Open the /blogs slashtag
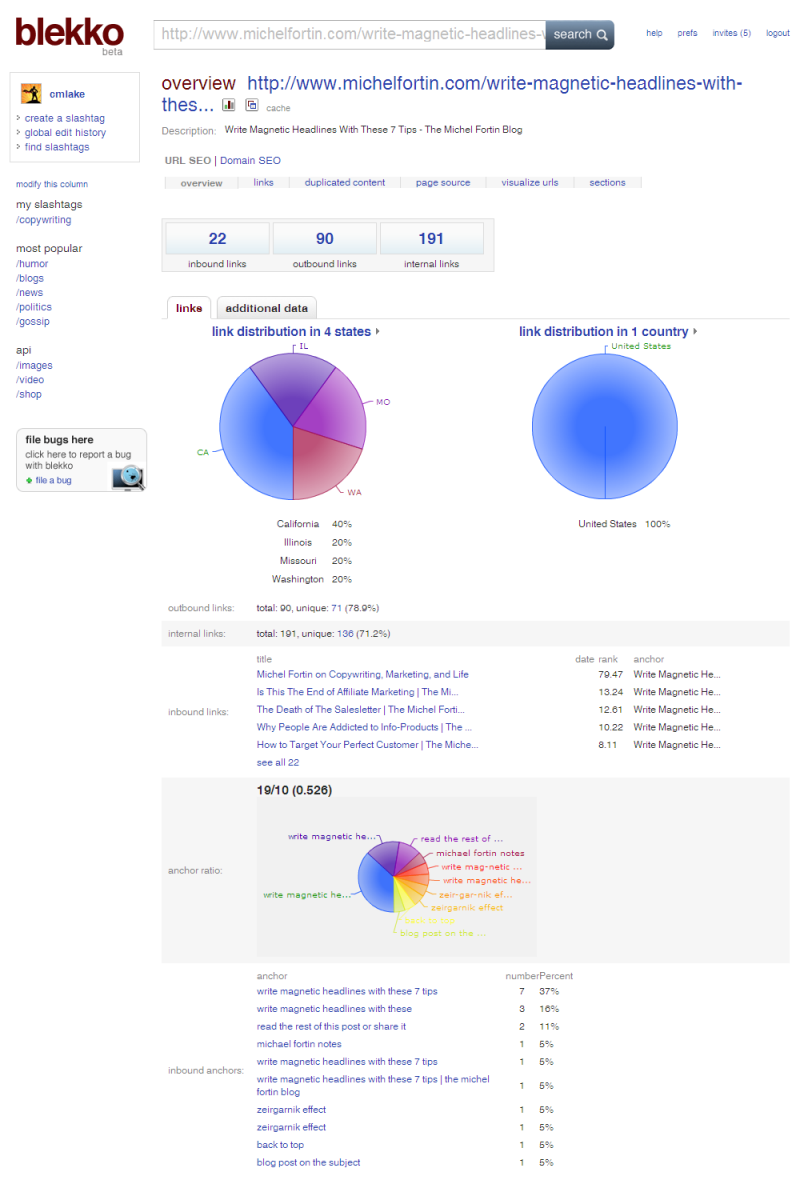The height and width of the screenshot is (1201, 800). click(x=30, y=278)
